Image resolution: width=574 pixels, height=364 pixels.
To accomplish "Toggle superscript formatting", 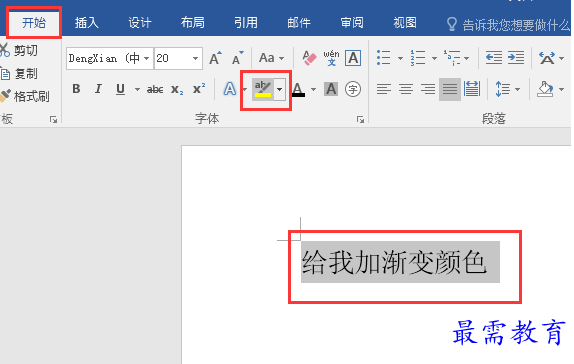I will click(x=199, y=88).
